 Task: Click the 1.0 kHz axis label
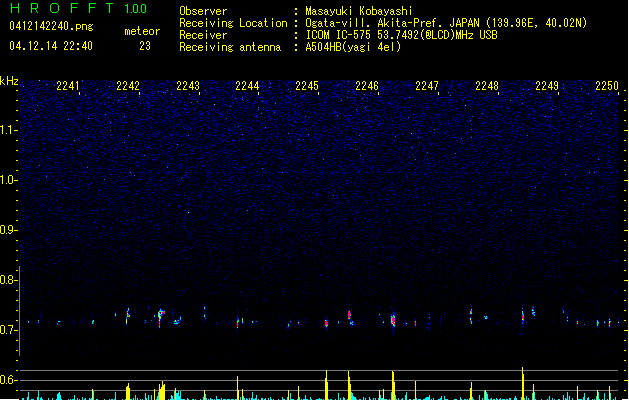pos(8,180)
